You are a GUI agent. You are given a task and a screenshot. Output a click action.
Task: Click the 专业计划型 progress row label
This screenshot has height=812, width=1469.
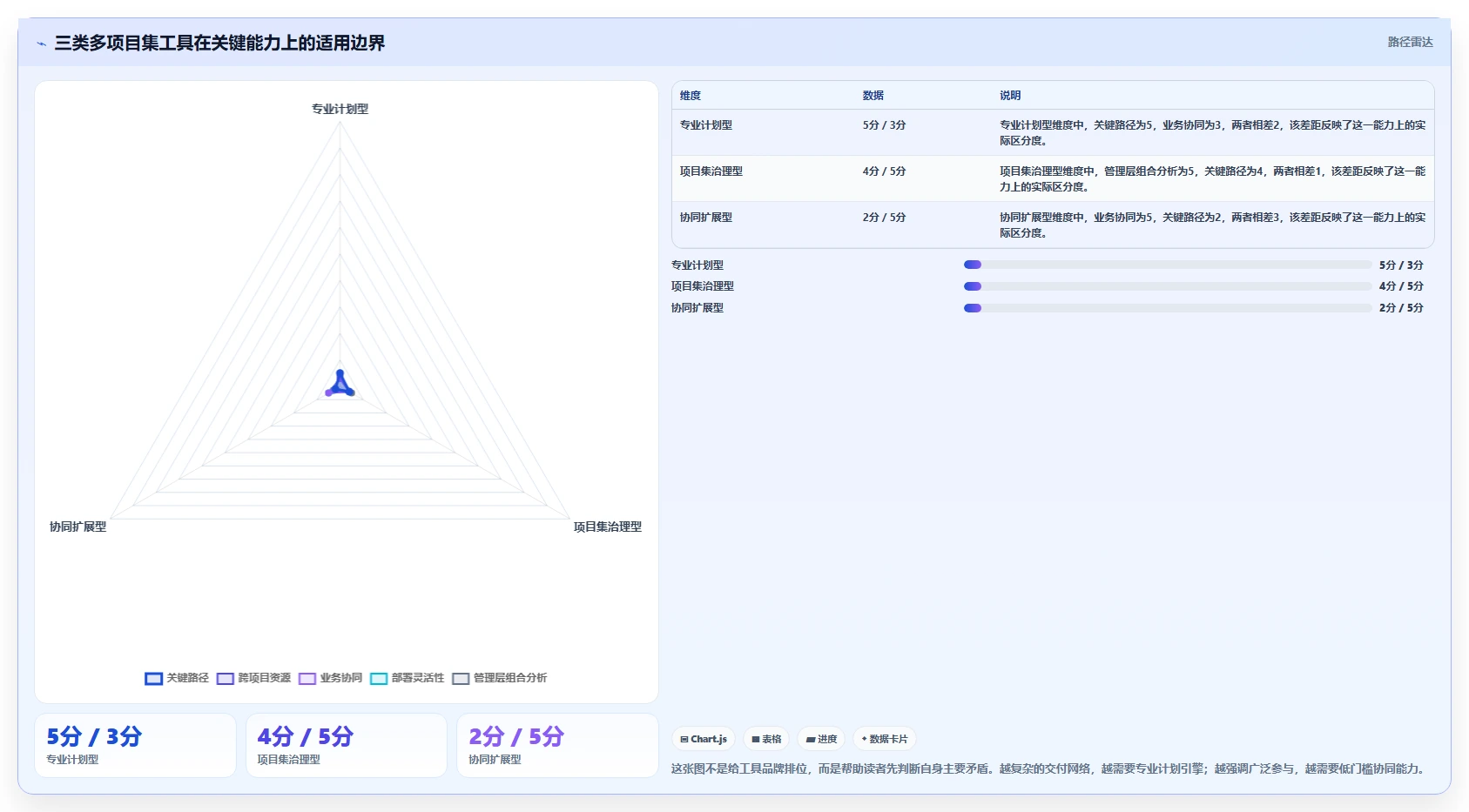[697, 265]
